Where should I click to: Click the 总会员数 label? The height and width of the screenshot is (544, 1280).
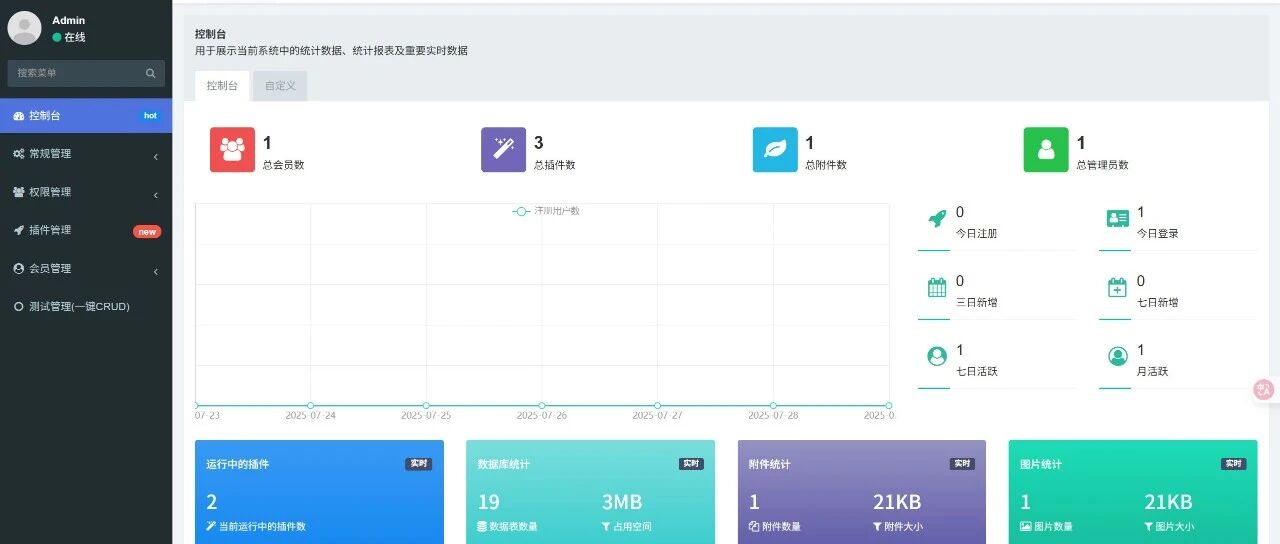click(283, 165)
